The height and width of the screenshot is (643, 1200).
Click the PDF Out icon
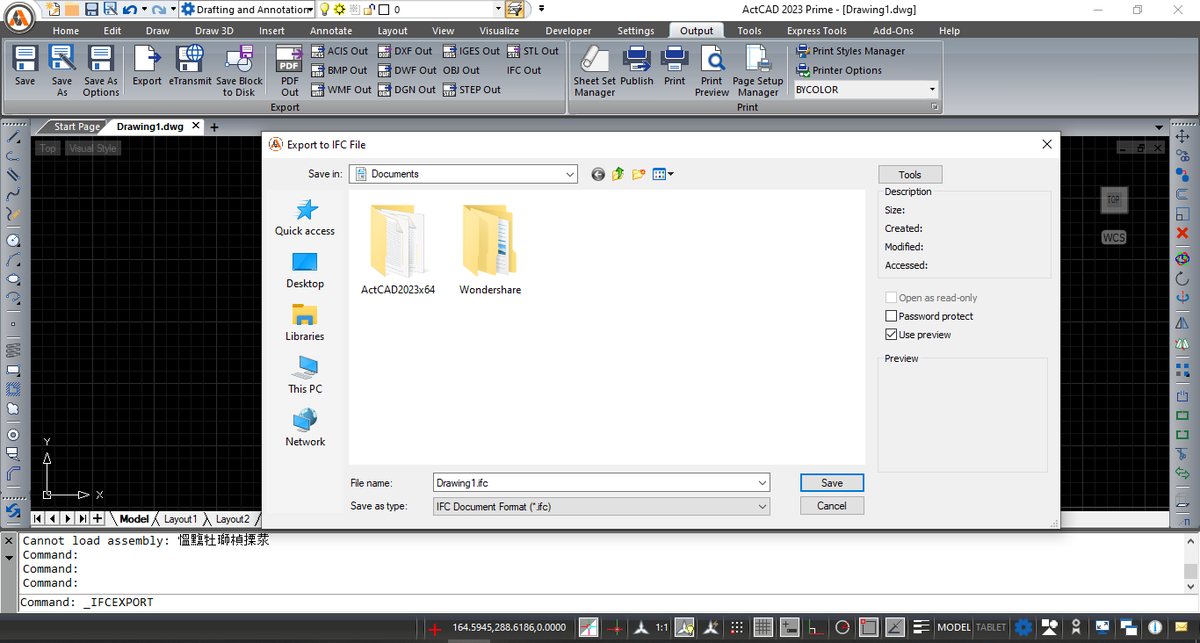click(289, 70)
